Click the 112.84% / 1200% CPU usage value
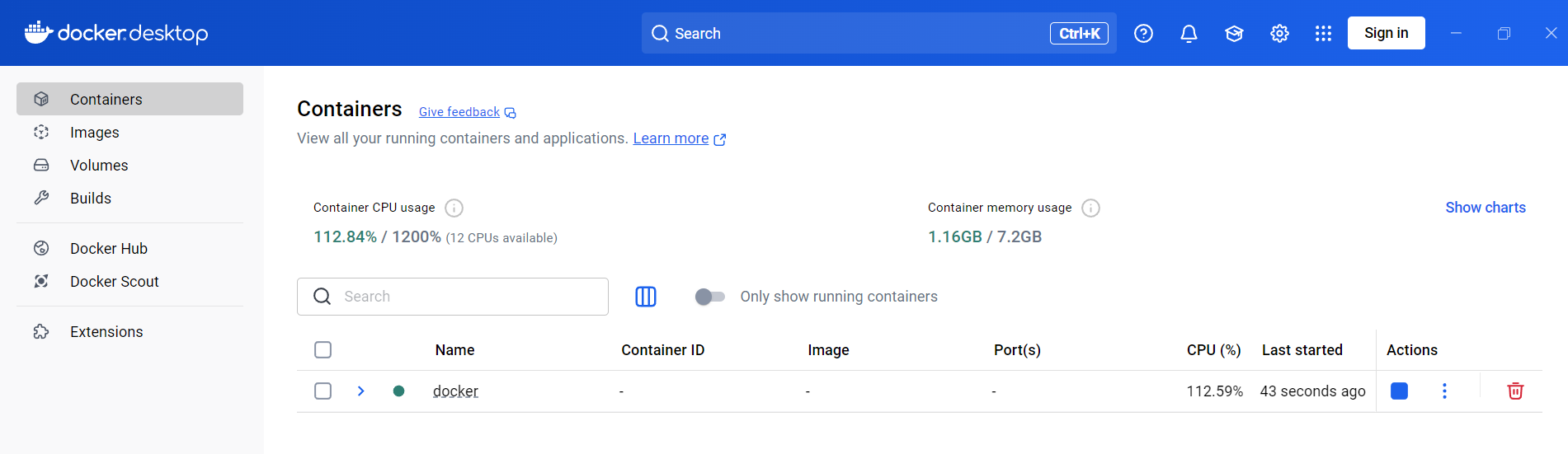 377,237
